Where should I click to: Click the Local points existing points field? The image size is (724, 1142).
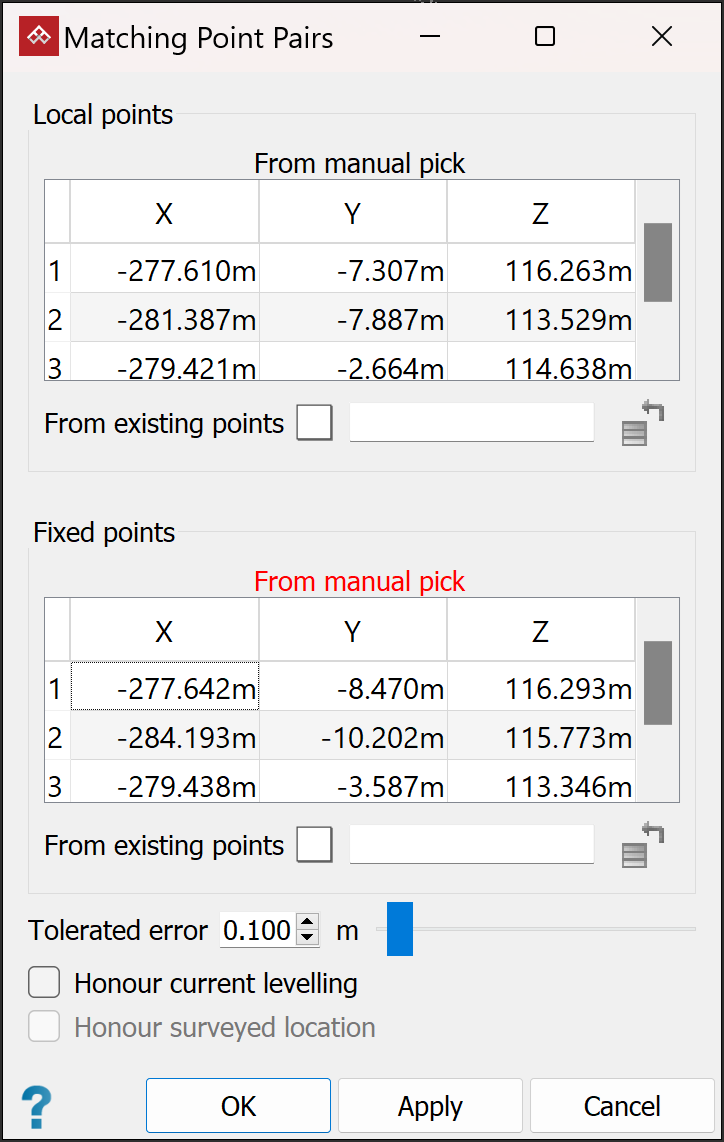tap(471, 423)
